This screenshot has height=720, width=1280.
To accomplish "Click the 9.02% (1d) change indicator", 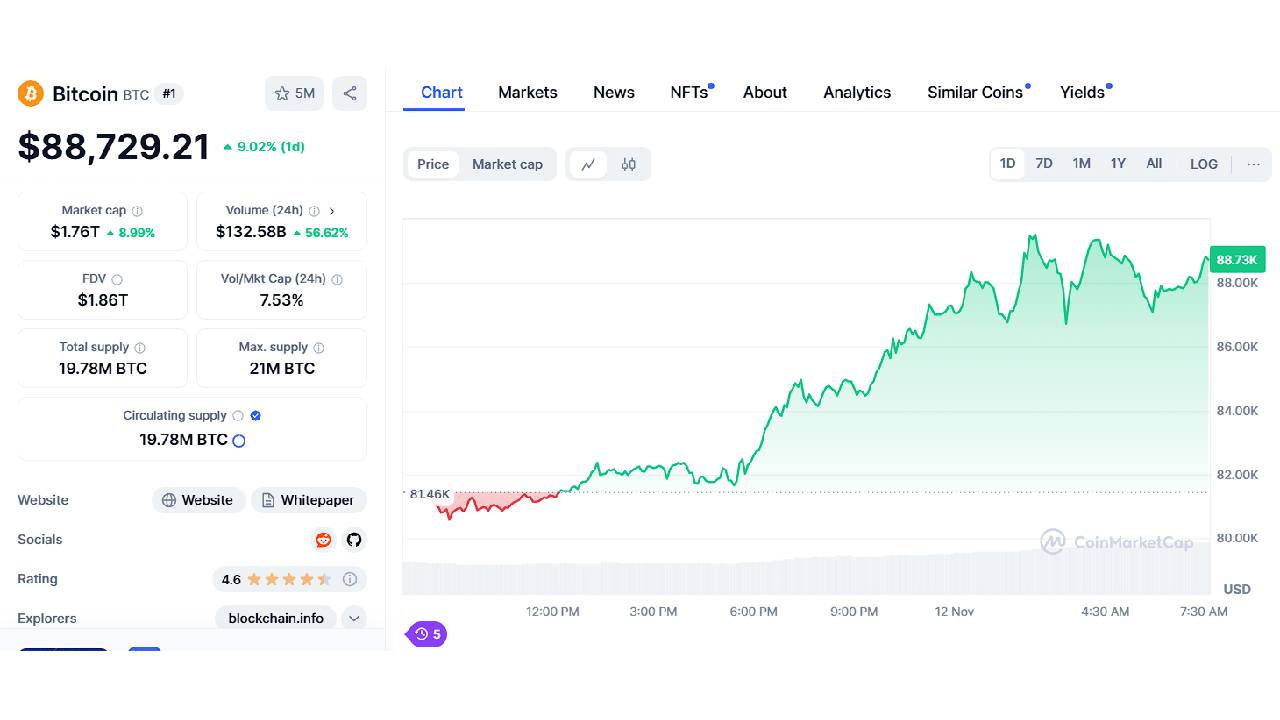I will click(264, 147).
